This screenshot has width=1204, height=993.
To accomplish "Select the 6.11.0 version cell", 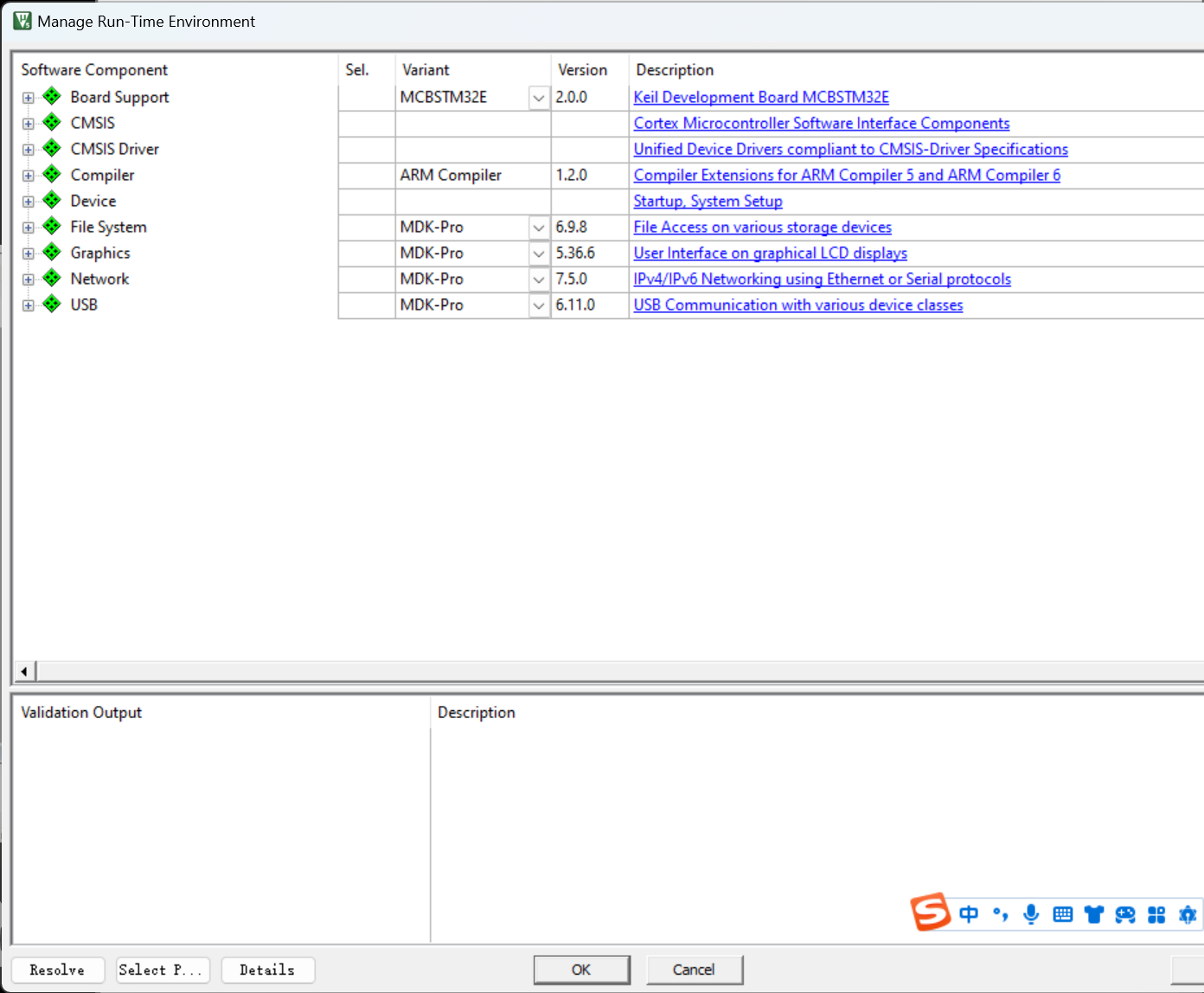I will point(590,304).
